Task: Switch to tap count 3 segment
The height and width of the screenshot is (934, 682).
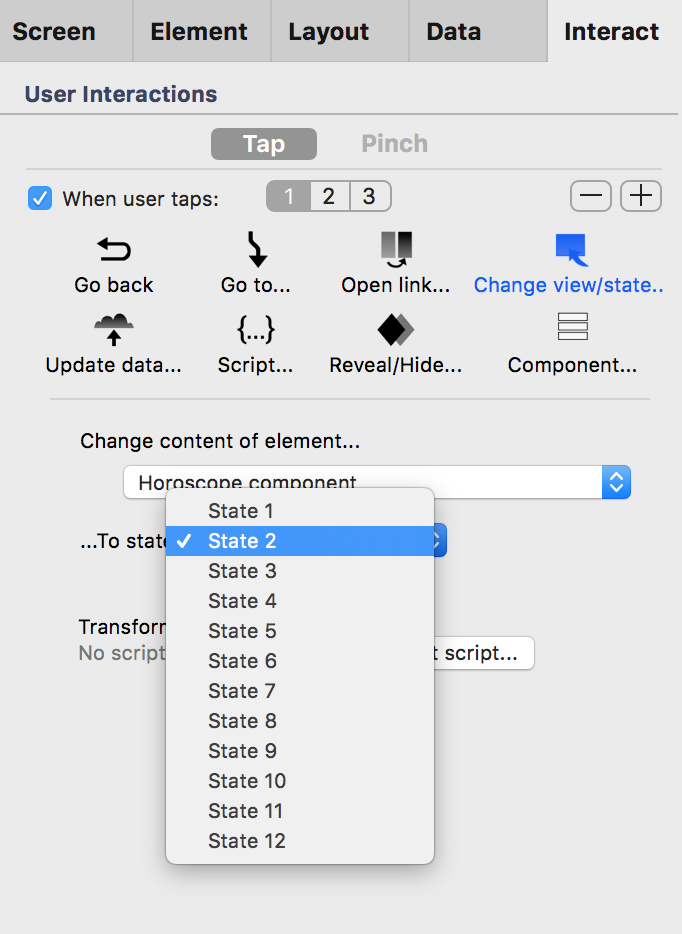Action: [369, 196]
